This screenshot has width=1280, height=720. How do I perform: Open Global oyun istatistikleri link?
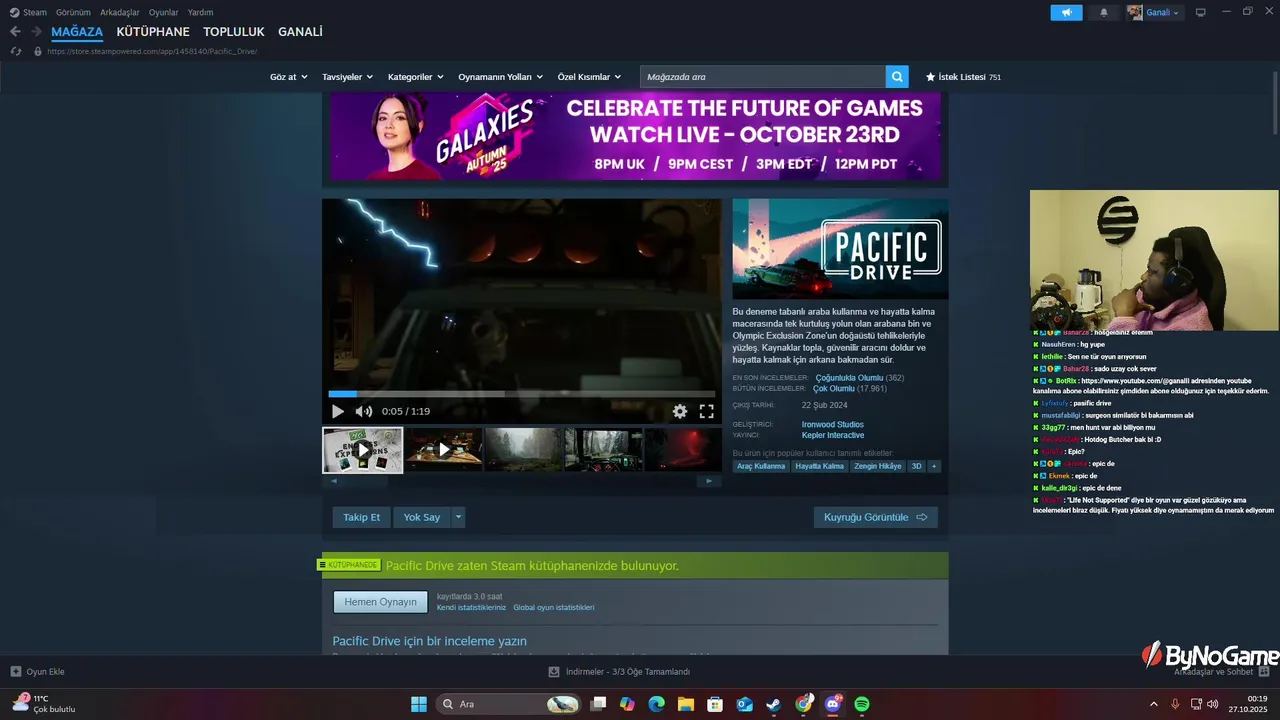tap(554, 608)
